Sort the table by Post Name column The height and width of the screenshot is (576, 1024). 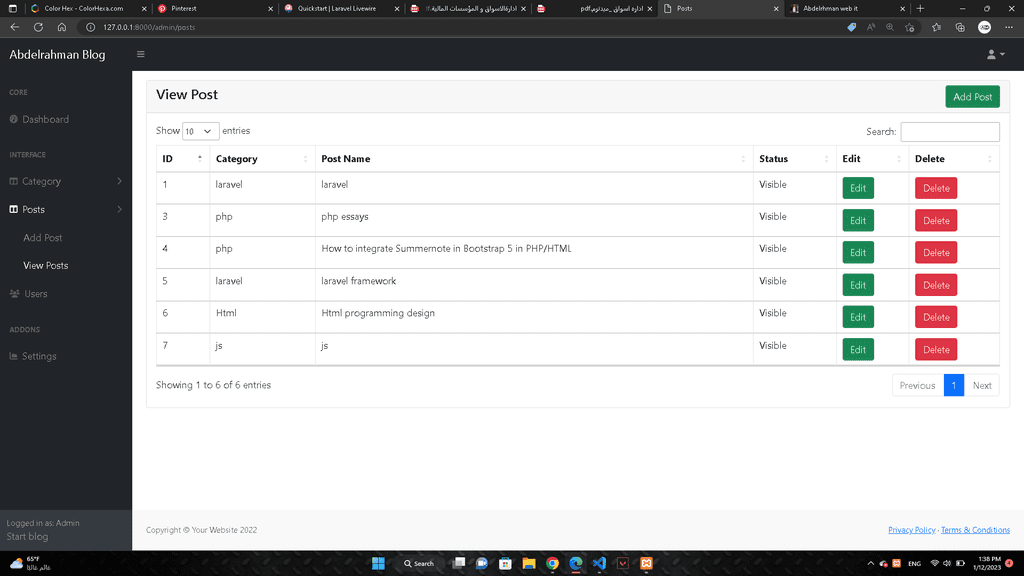pos(534,159)
